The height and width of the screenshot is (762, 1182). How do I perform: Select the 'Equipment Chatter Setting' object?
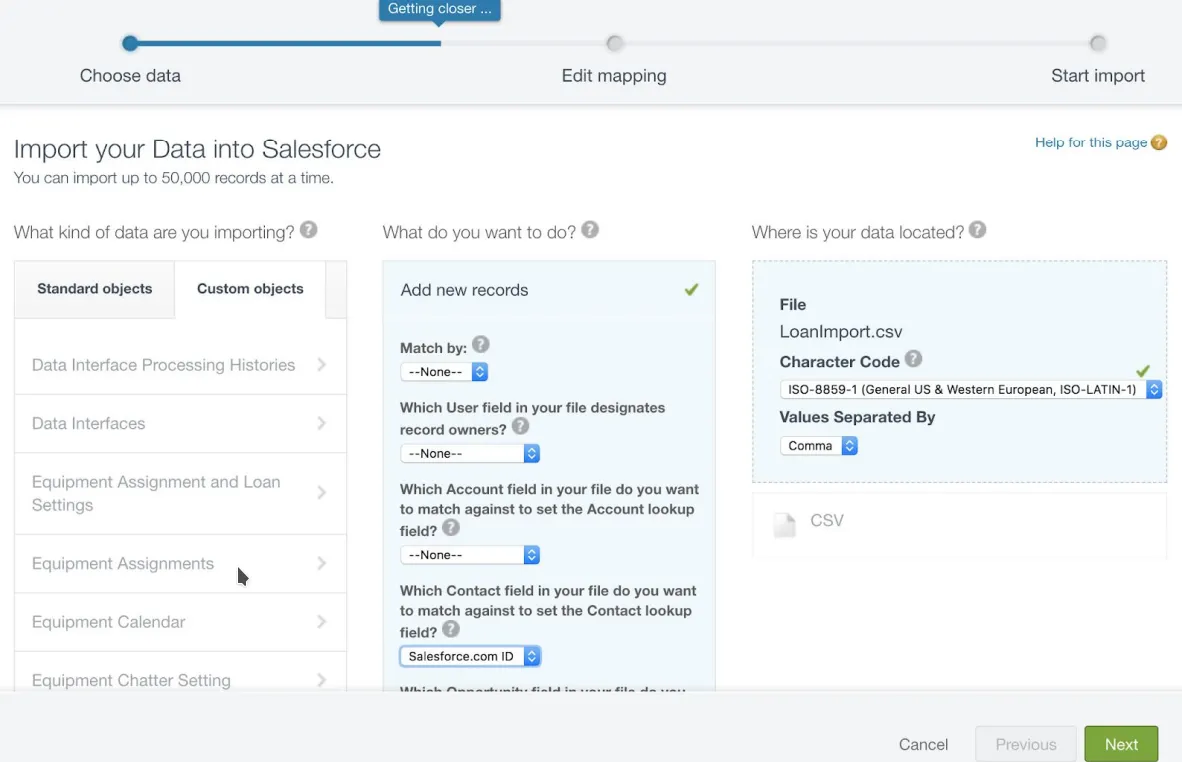180,672
